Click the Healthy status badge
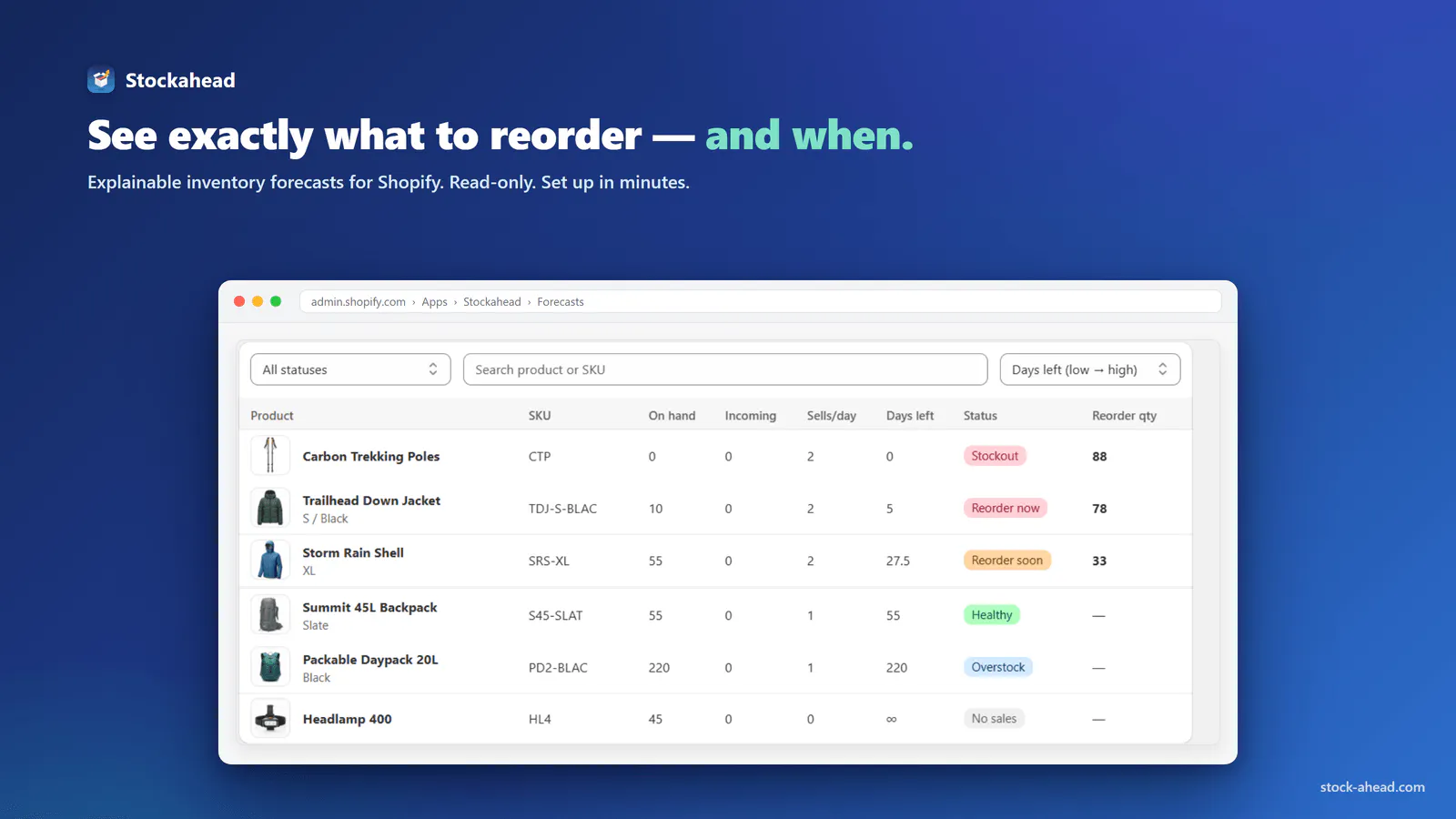This screenshot has width=1456, height=819. [x=992, y=615]
